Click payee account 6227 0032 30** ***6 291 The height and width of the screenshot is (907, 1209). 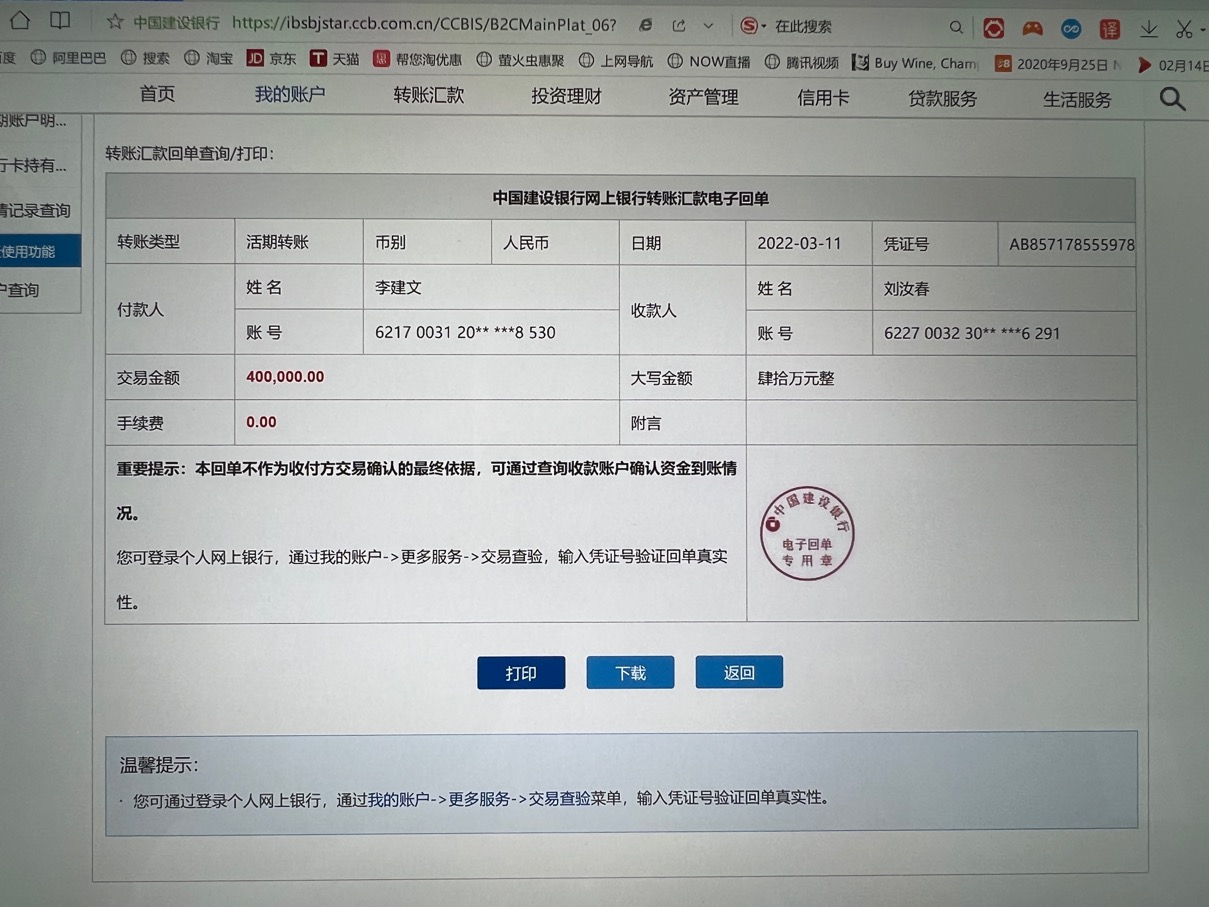972,334
